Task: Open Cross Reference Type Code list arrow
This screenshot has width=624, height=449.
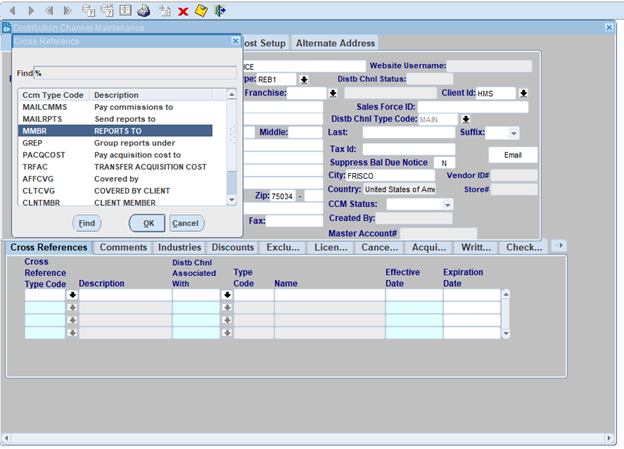Action: (x=72, y=295)
